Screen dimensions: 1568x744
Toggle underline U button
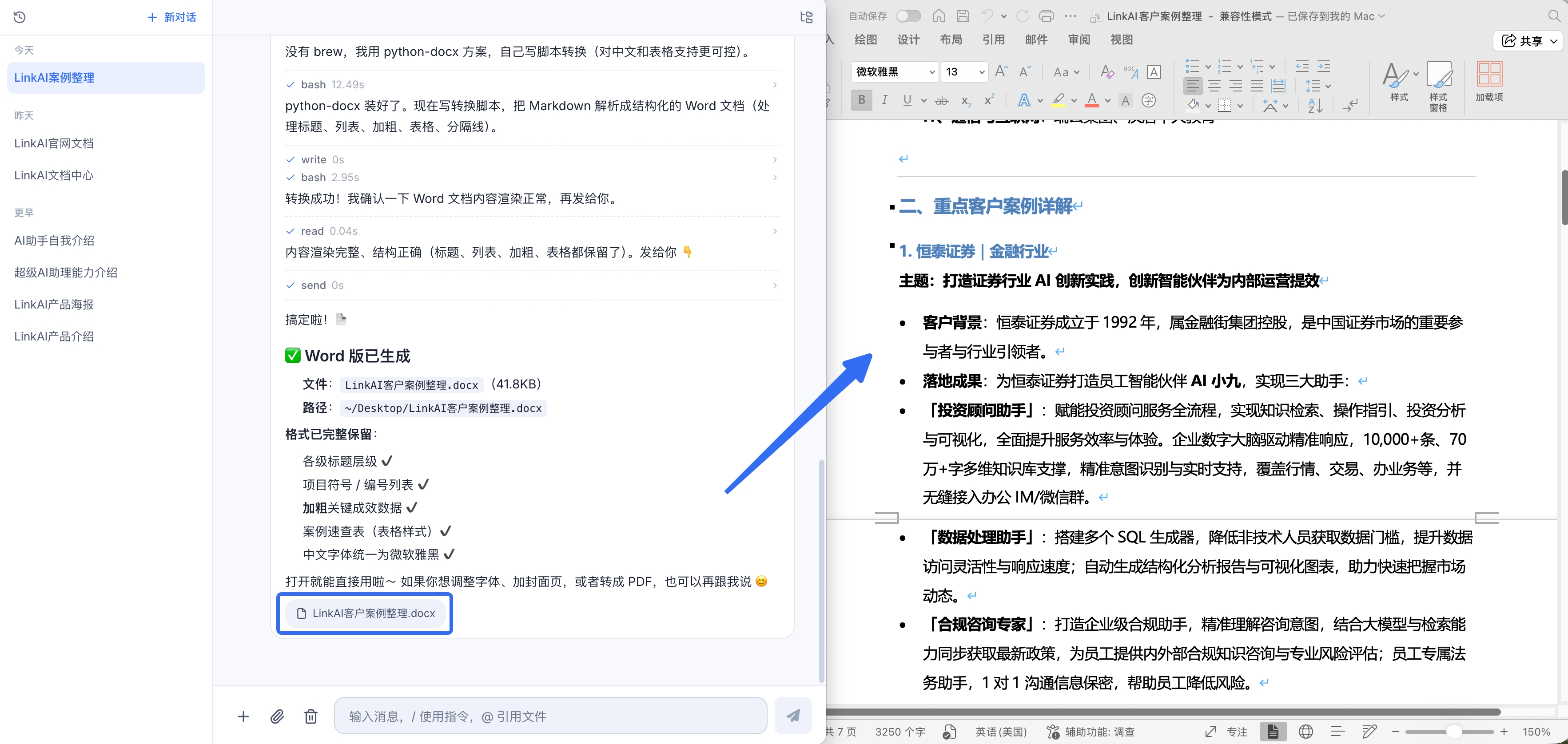coord(907,100)
